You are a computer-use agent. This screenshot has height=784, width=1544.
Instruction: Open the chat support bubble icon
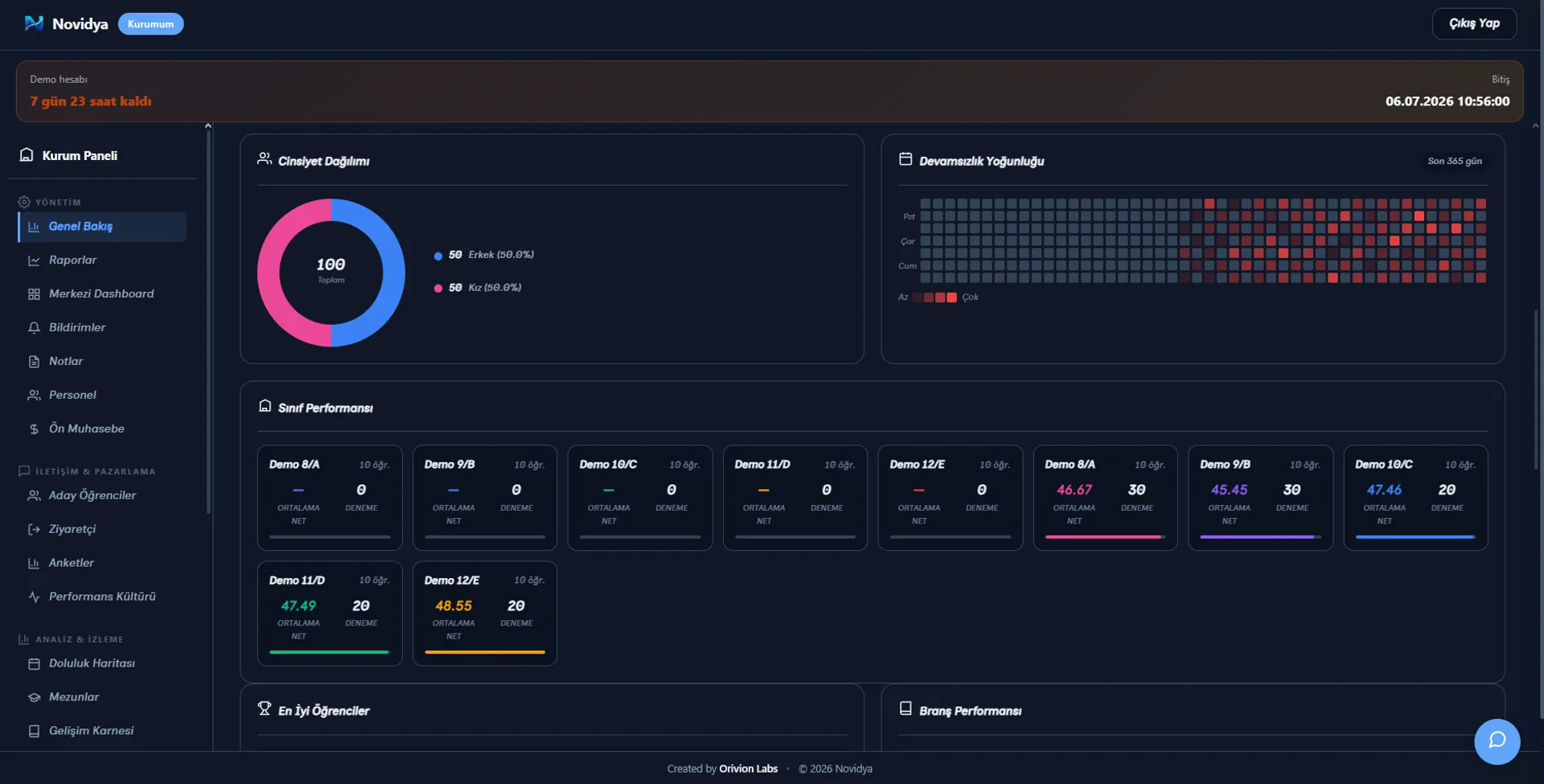point(1497,741)
